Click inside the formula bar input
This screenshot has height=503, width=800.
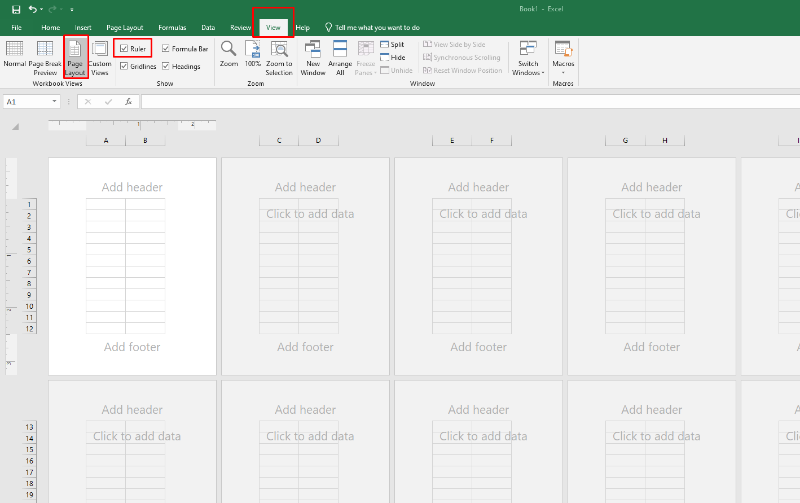[x=470, y=102]
